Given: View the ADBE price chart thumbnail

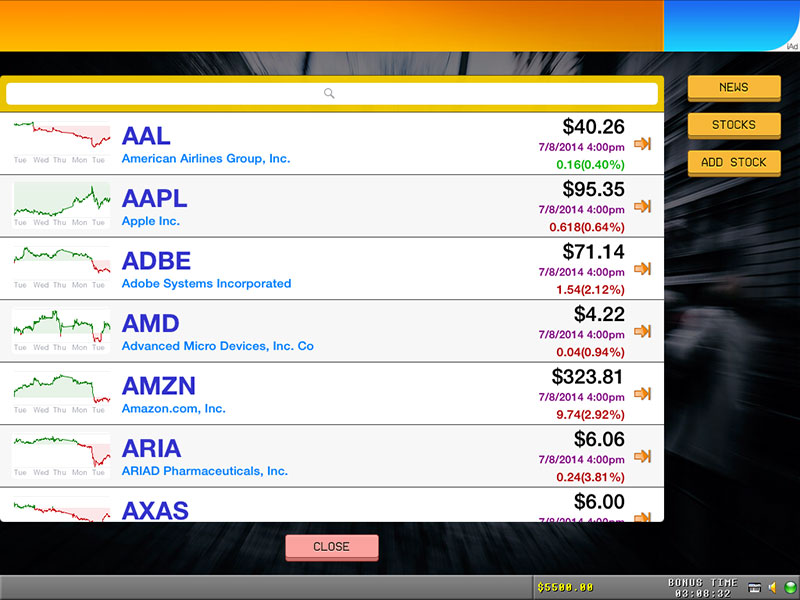Looking at the screenshot, I should pos(61,268).
